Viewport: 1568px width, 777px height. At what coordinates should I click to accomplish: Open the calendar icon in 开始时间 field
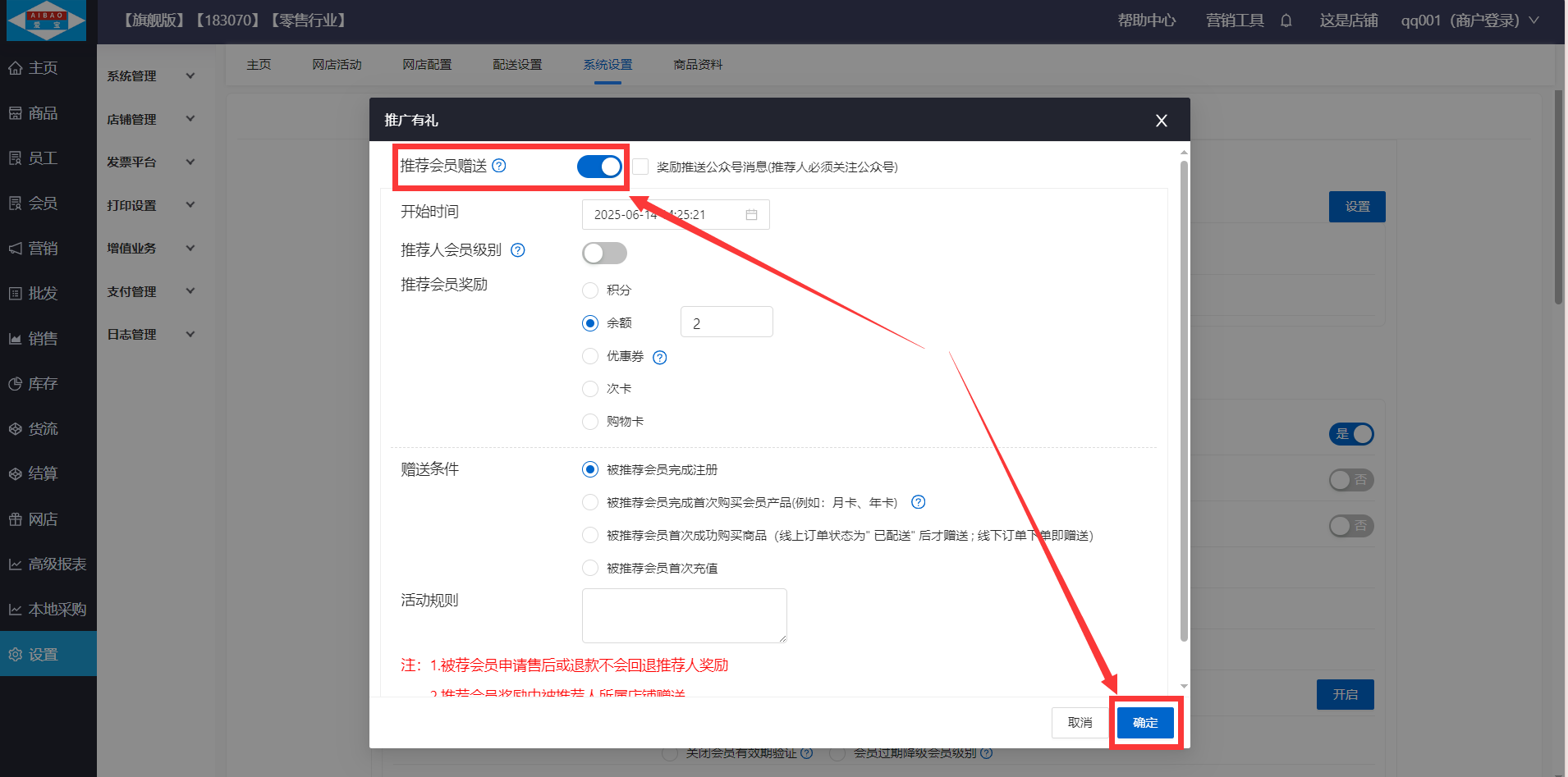point(751,215)
